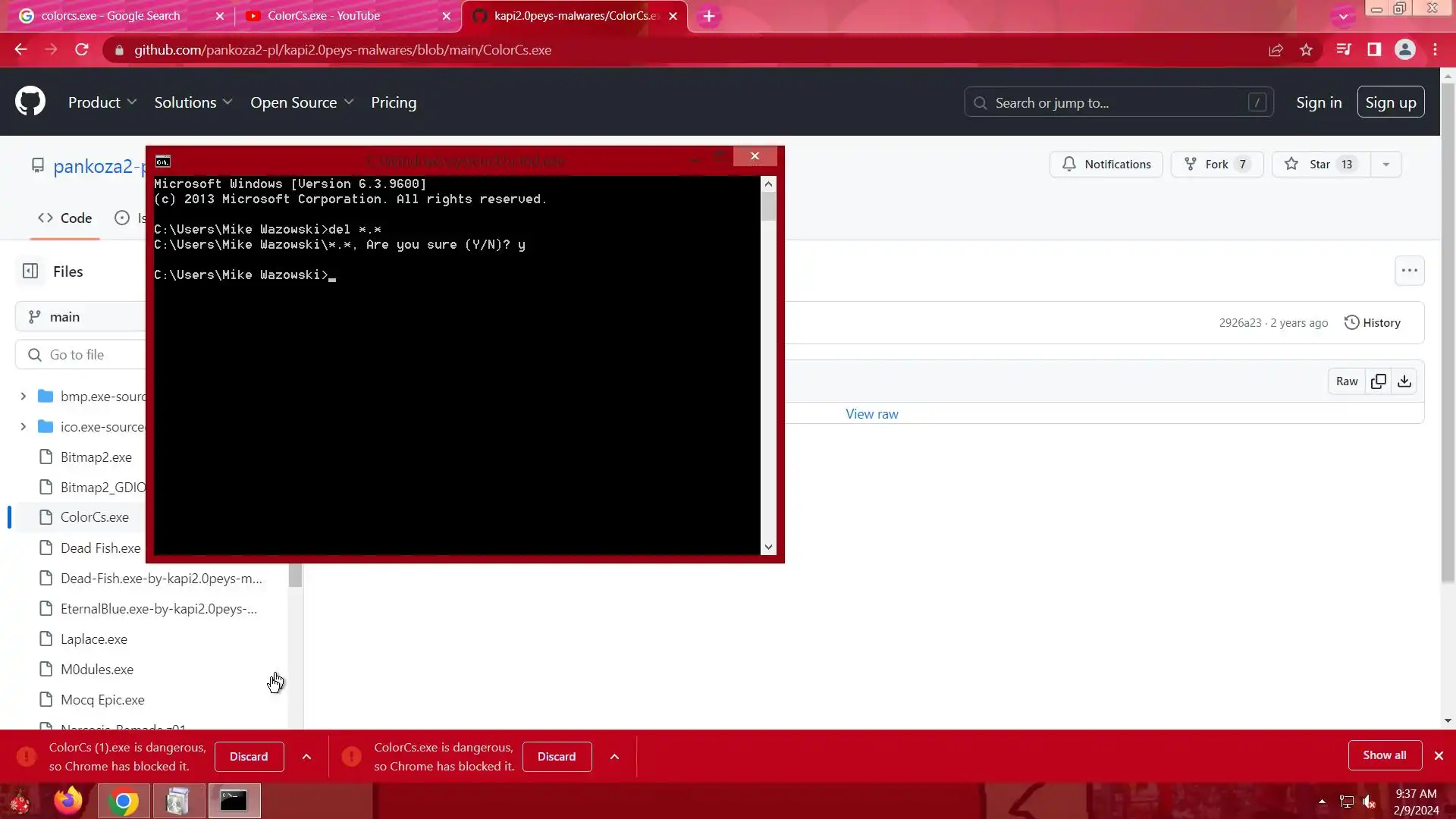Switch to ColorCs.exe YouTube tab
The height and width of the screenshot is (819, 1456).
click(x=347, y=16)
